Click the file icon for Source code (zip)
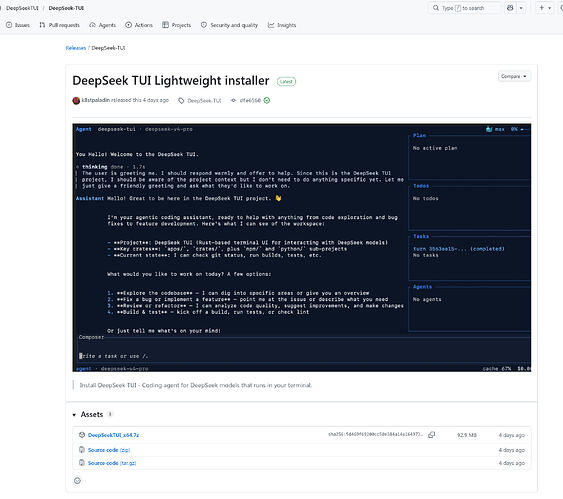This screenshot has height=499, width=563. tap(82, 449)
